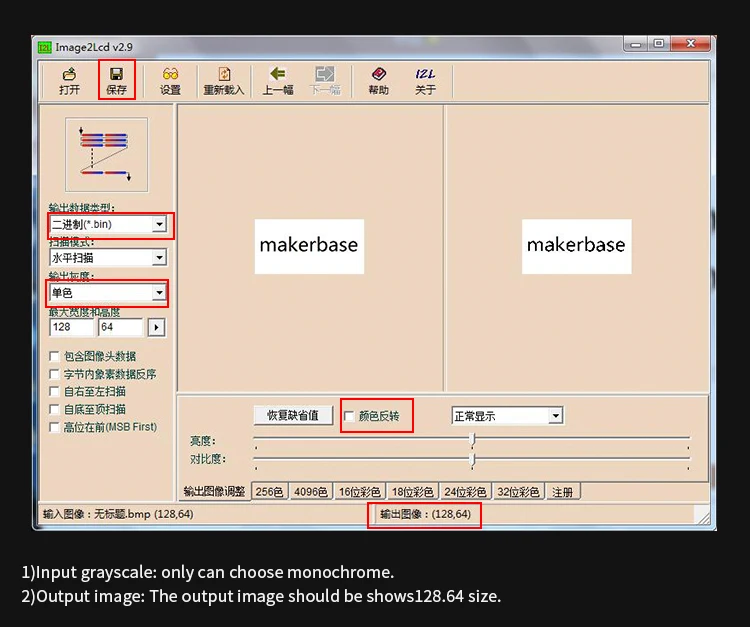Open 帮助 (Help) from the toolbar
The height and width of the screenshot is (627, 750).
coord(378,81)
